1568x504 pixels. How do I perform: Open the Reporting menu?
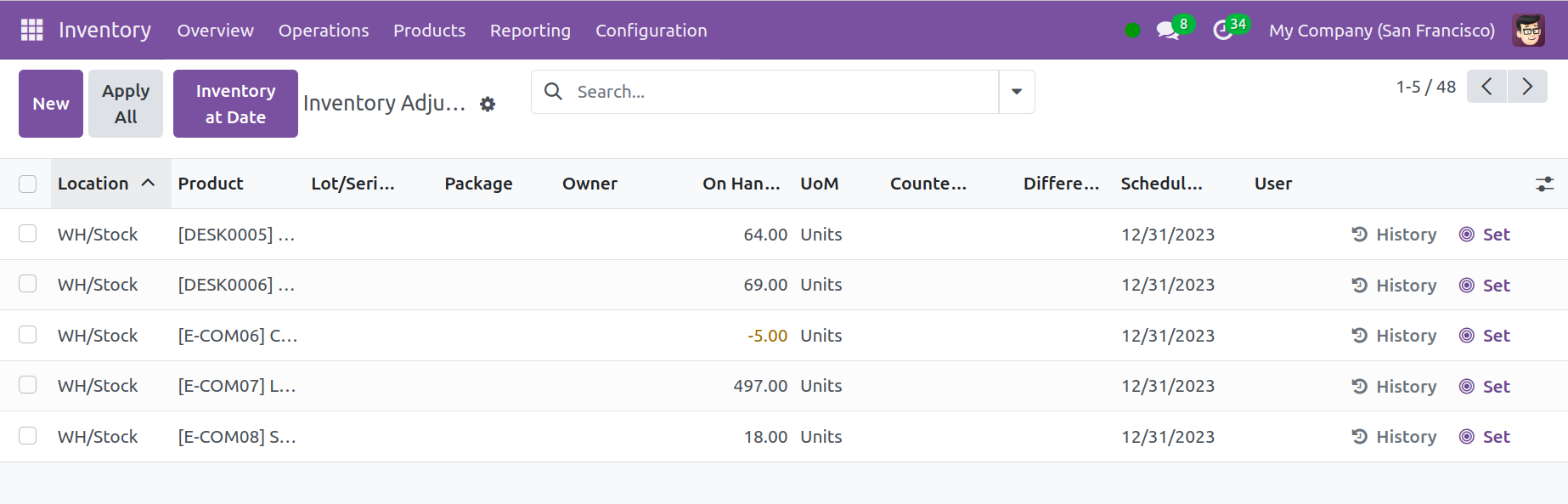tap(530, 31)
